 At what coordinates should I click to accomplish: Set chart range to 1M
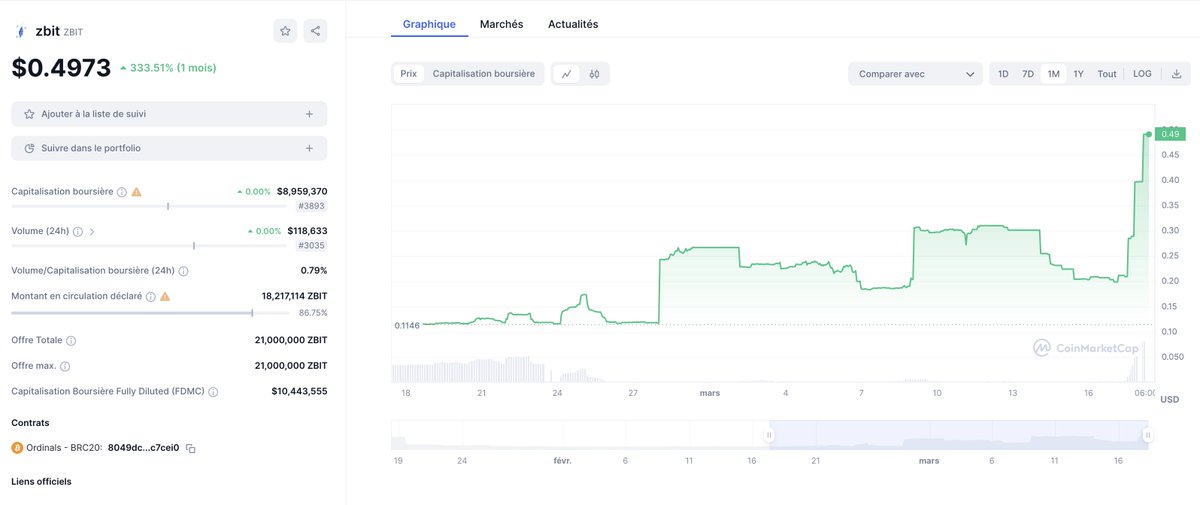coord(1053,74)
